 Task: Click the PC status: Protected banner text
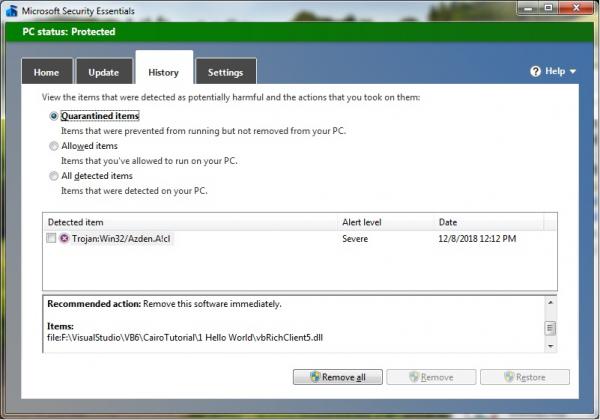[69, 32]
